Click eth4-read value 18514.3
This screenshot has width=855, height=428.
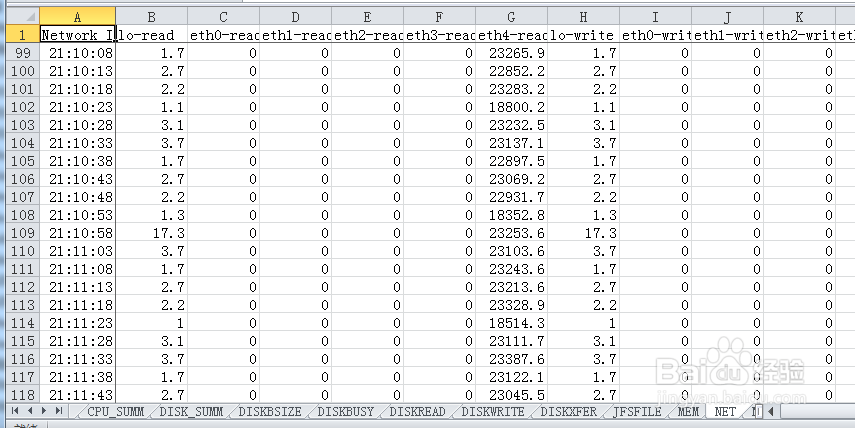[x=511, y=323]
